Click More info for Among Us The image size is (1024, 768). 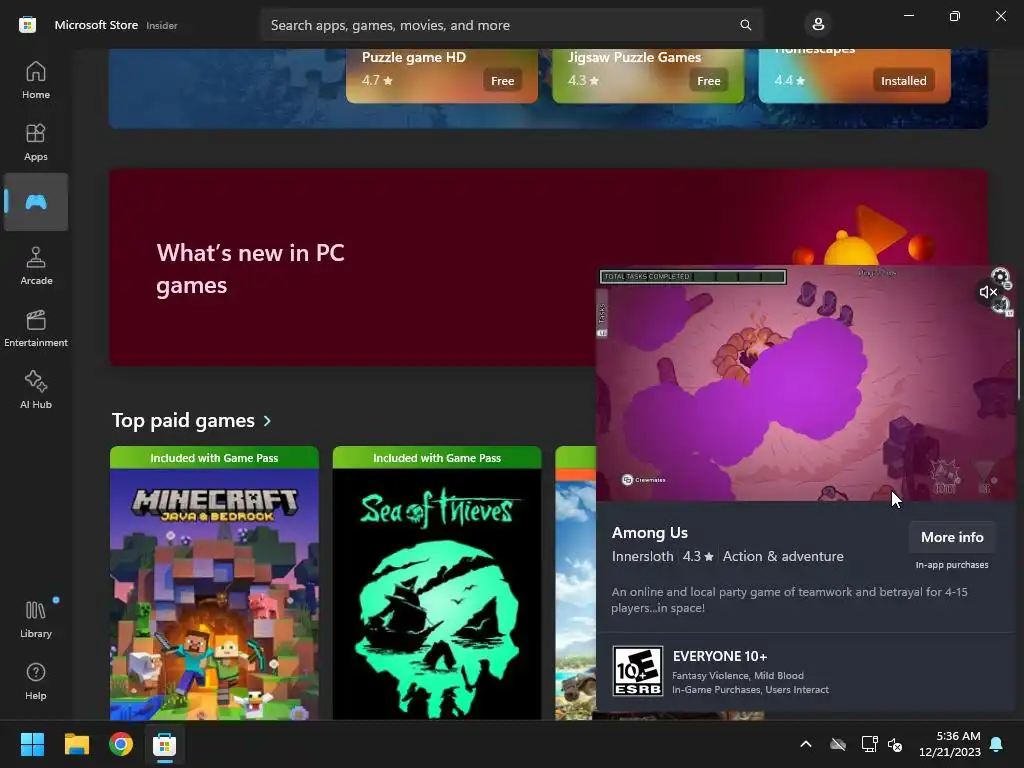coord(952,537)
